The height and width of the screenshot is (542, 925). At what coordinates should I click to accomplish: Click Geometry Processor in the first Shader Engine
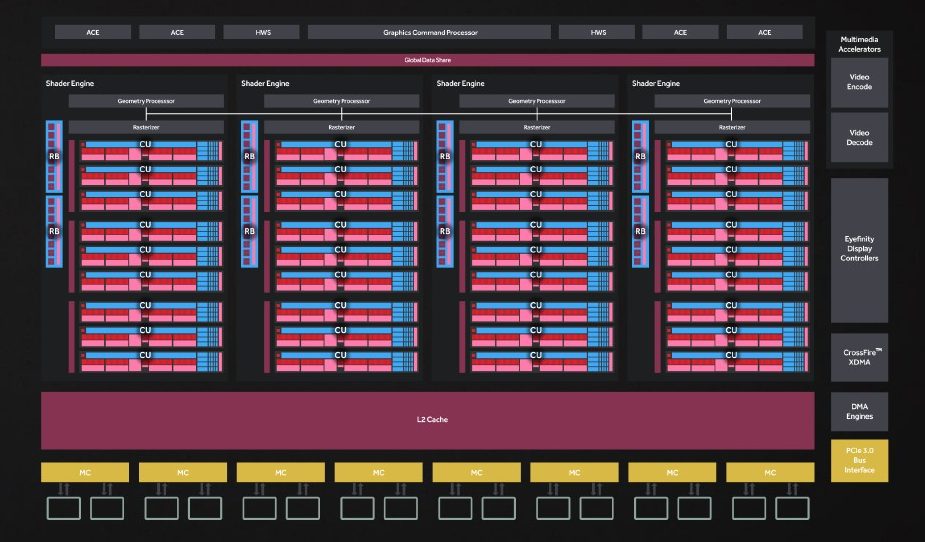pos(145,101)
